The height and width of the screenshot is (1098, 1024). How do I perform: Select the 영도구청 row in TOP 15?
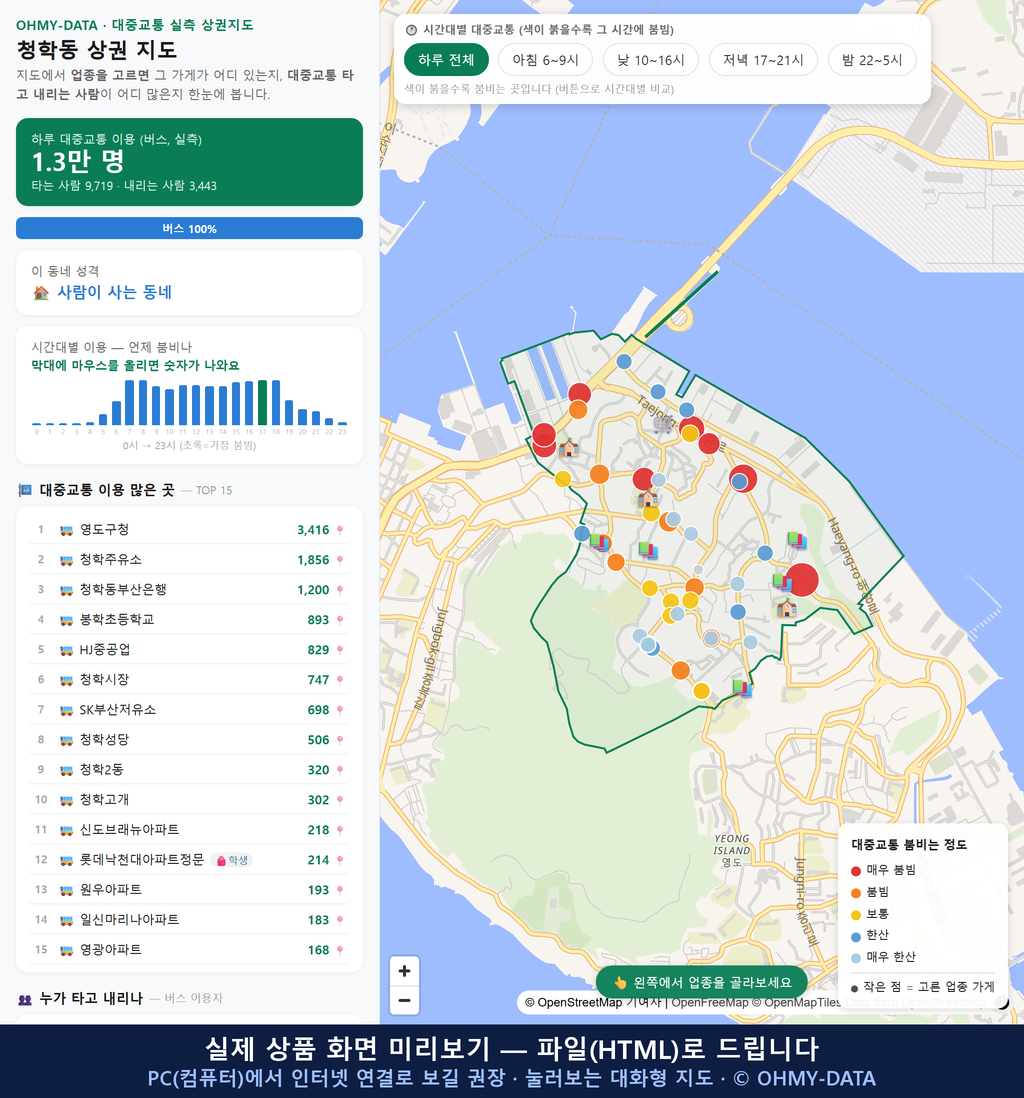(x=189, y=530)
